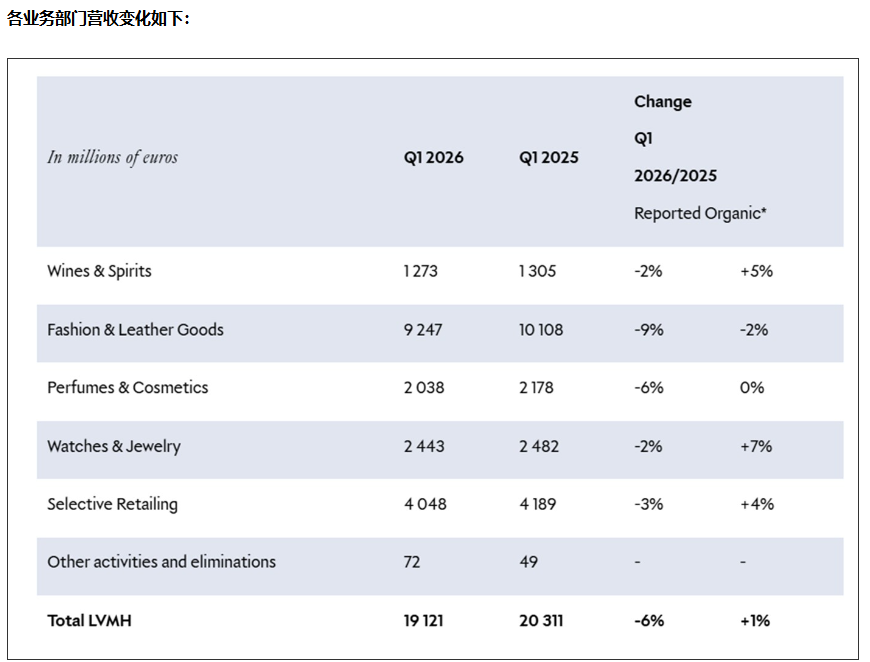Select the Watches & Jewelry row label

(x=114, y=446)
